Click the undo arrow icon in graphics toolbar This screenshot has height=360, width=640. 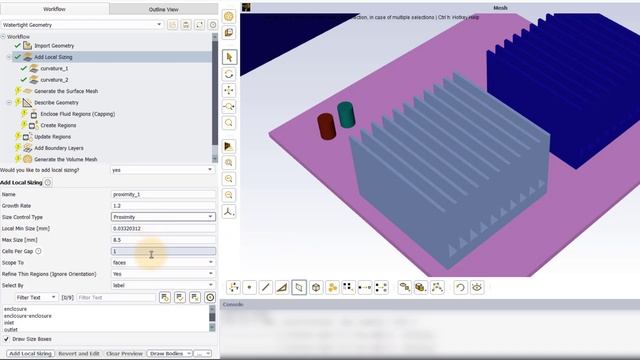click(460, 287)
